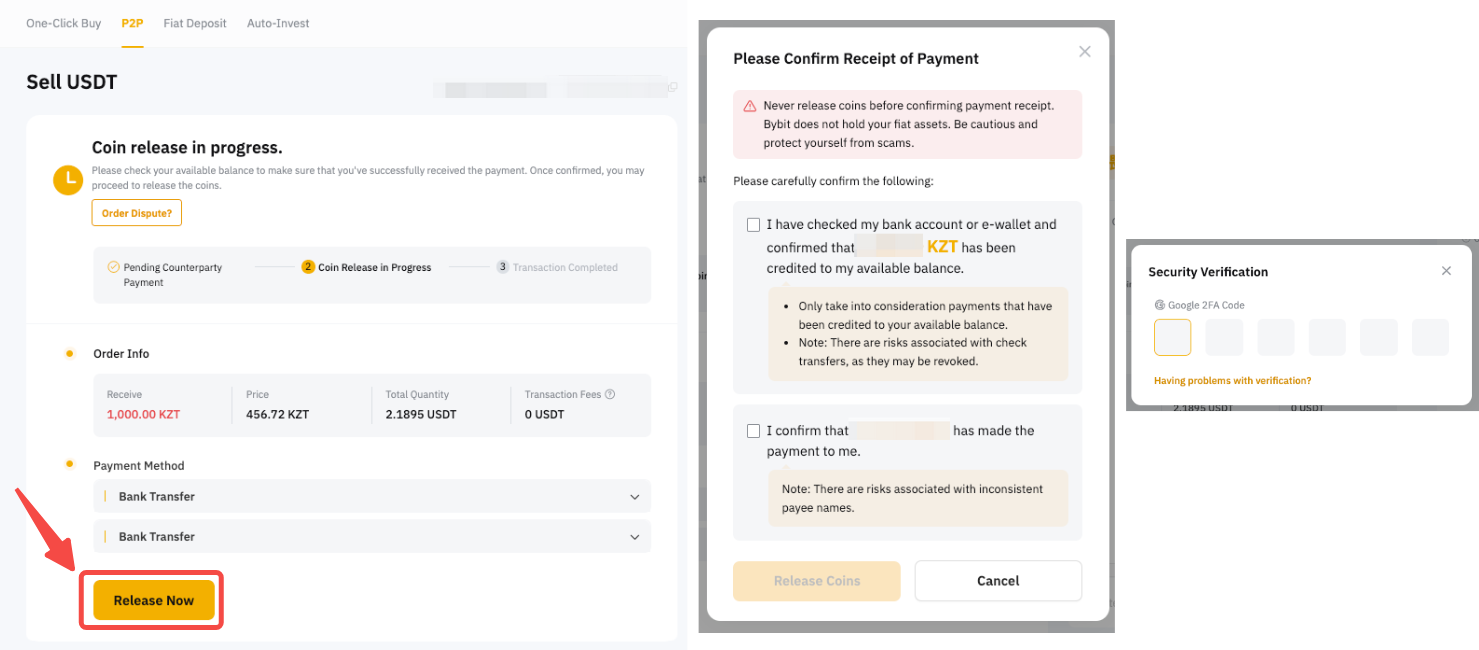Expand the second Bank Transfer payment method
The width and height of the screenshot is (1479, 650).
click(x=372, y=536)
